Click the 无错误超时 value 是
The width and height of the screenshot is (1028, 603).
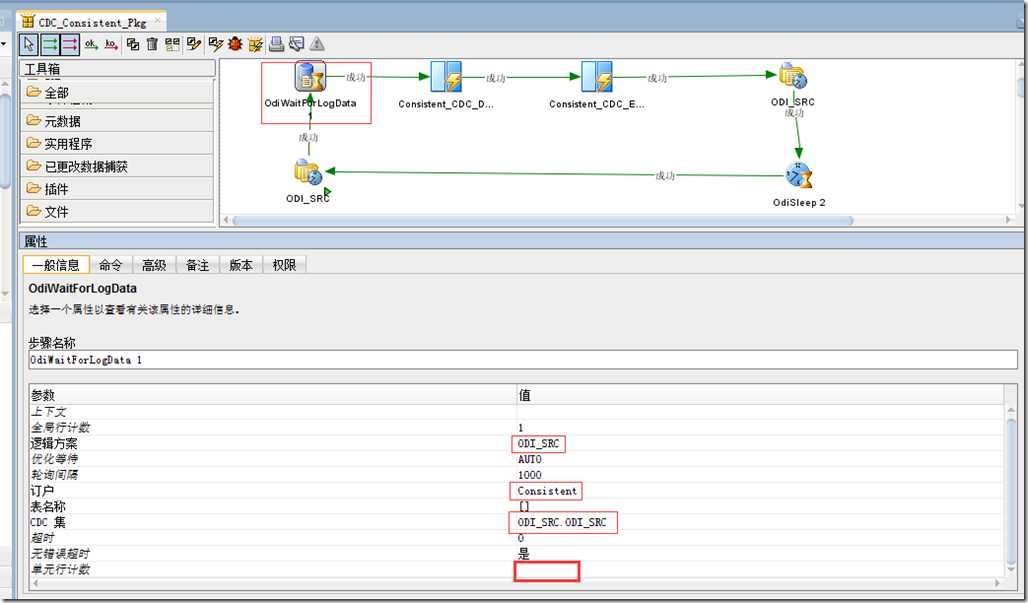[x=524, y=554]
